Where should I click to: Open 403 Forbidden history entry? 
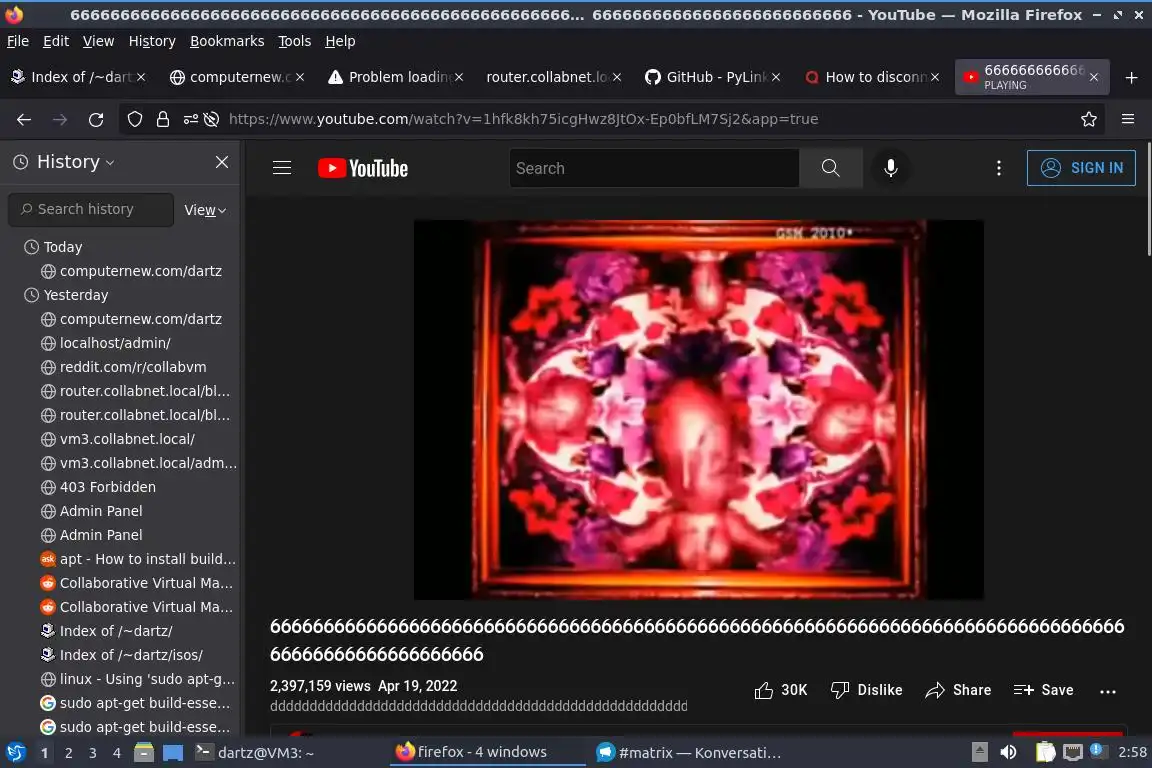tap(107, 487)
